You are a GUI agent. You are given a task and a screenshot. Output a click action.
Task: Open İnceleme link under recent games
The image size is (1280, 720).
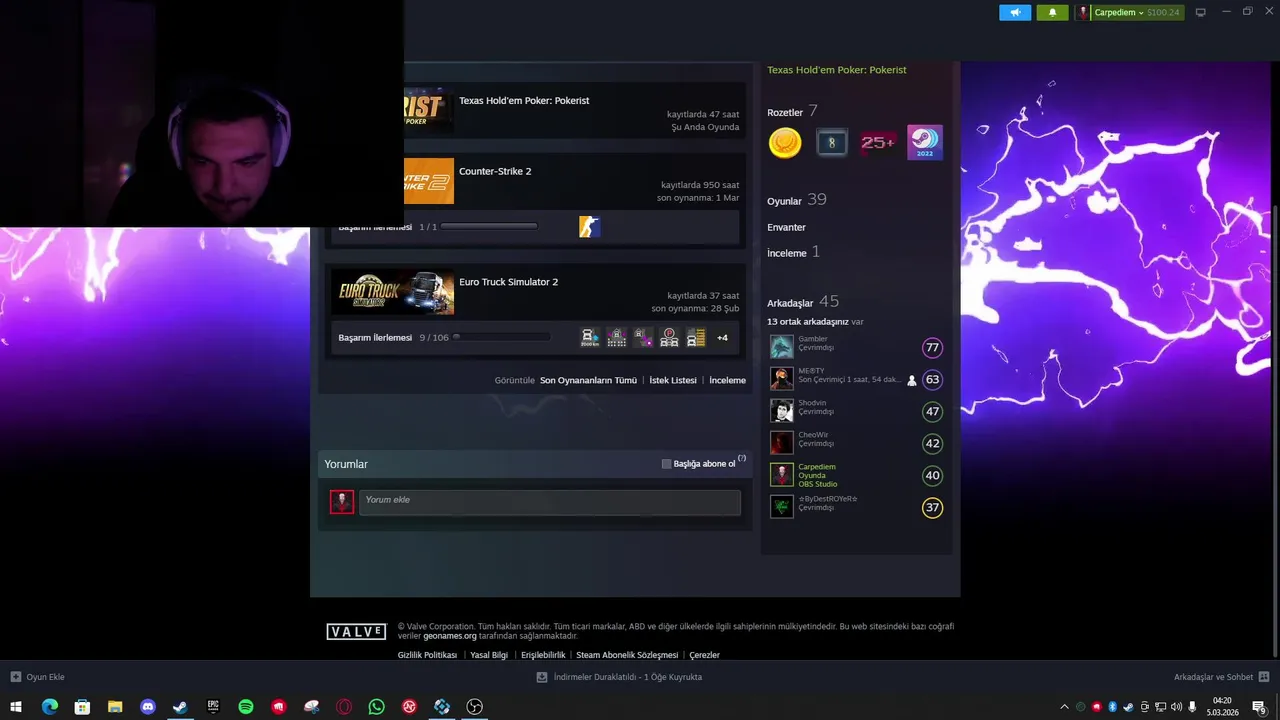pos(727,380)
